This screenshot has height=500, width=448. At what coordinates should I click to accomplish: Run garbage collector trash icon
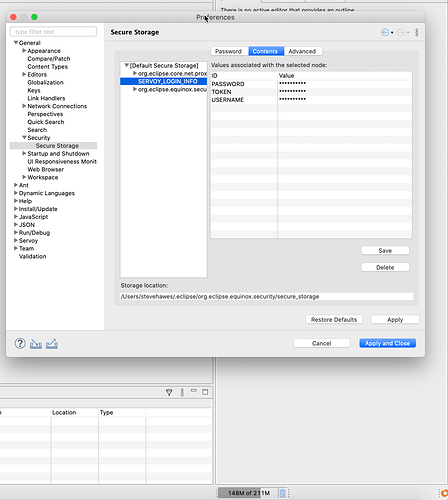[282, 493]
